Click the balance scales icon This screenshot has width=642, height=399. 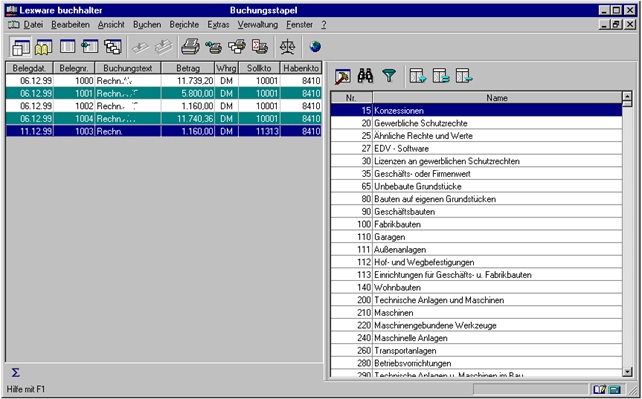[287, 47]
